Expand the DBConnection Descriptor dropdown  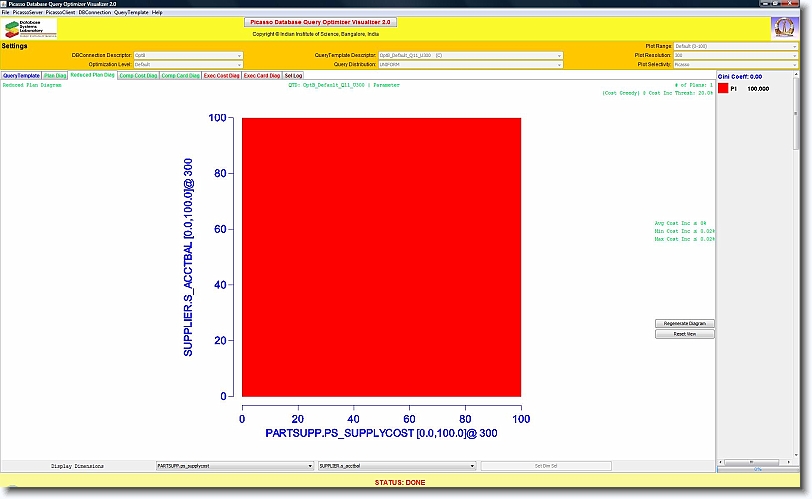[x=188, y=55]
